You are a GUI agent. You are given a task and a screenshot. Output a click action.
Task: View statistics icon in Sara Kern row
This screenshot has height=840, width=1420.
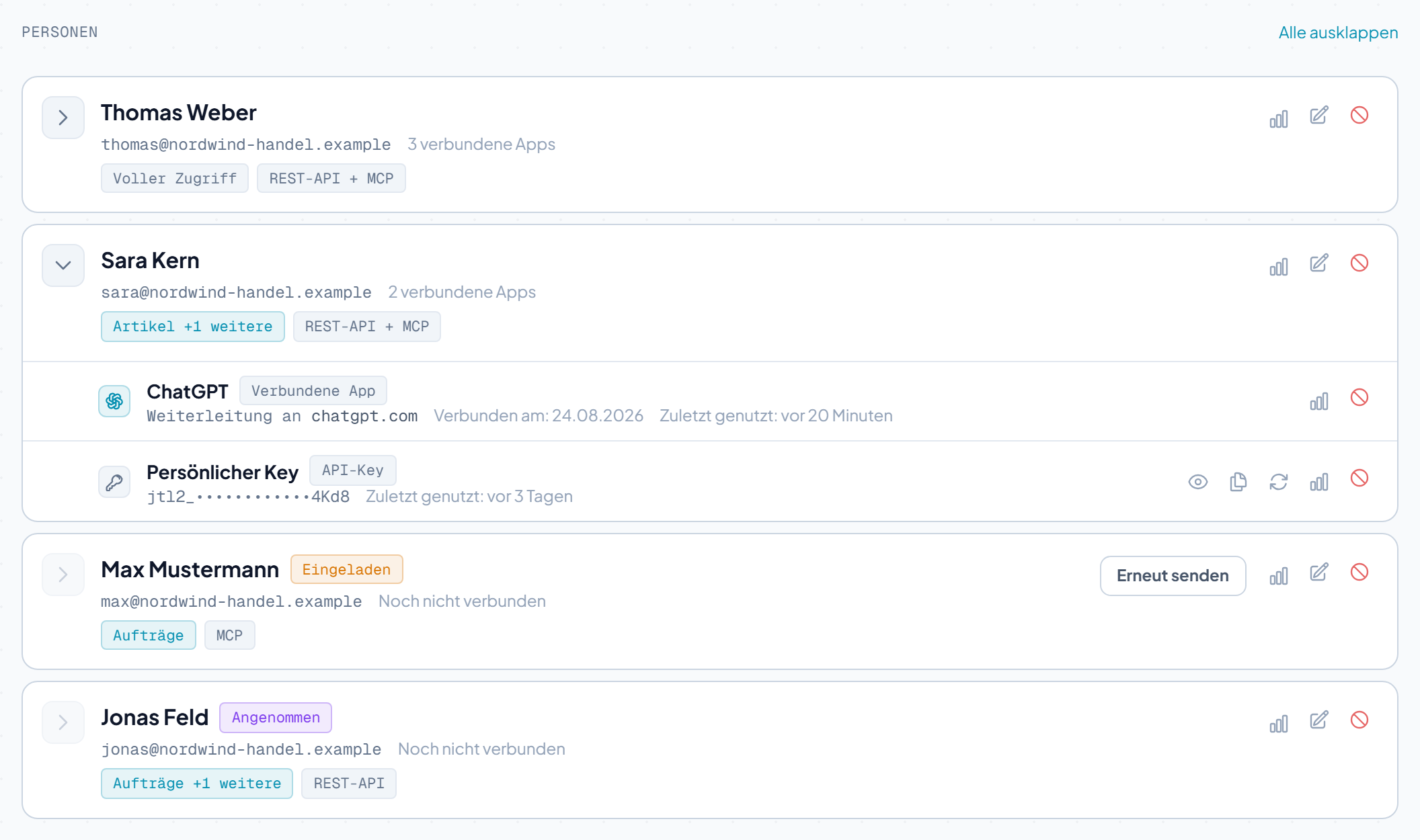coord(1278,266)
